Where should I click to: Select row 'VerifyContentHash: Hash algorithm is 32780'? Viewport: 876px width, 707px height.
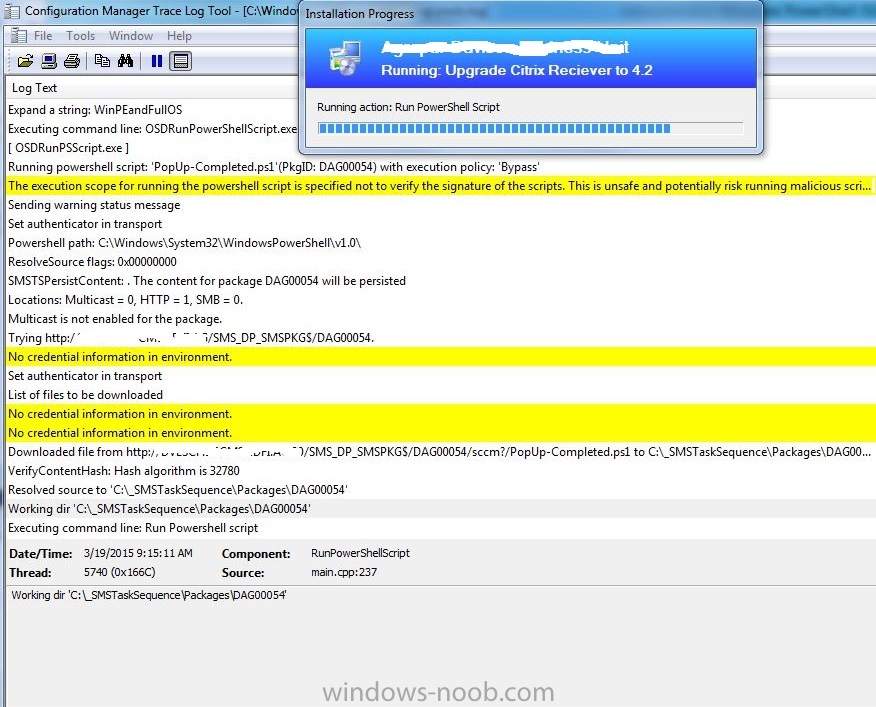click(440, 471)
